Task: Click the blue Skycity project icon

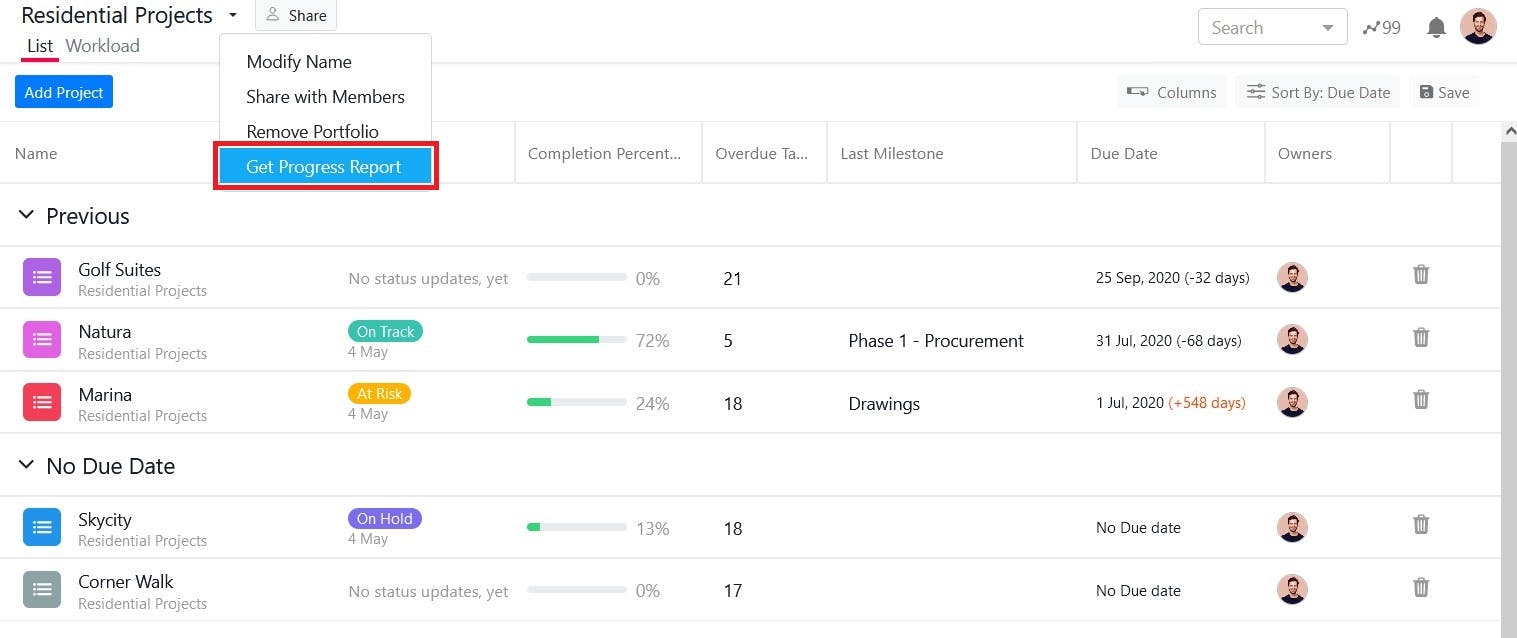Action: [x=42, y=527]
